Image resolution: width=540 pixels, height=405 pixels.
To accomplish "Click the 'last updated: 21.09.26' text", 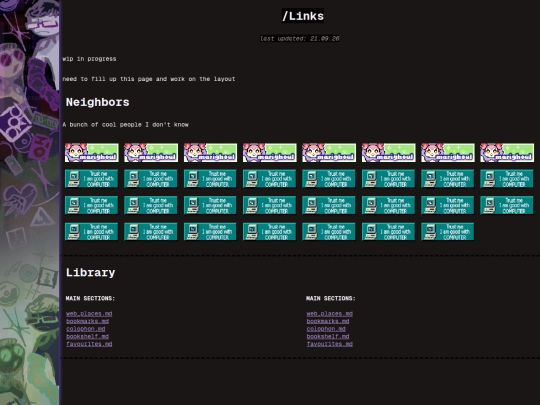I will pyautogui.click(x=300, y=39).
